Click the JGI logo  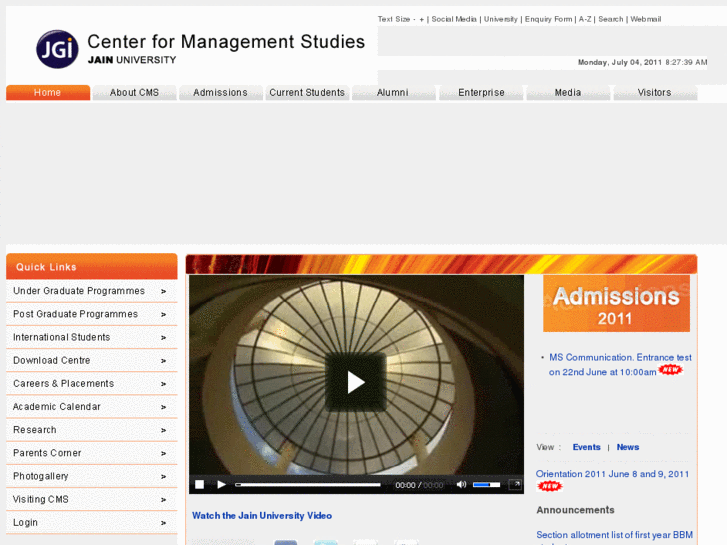57,49
